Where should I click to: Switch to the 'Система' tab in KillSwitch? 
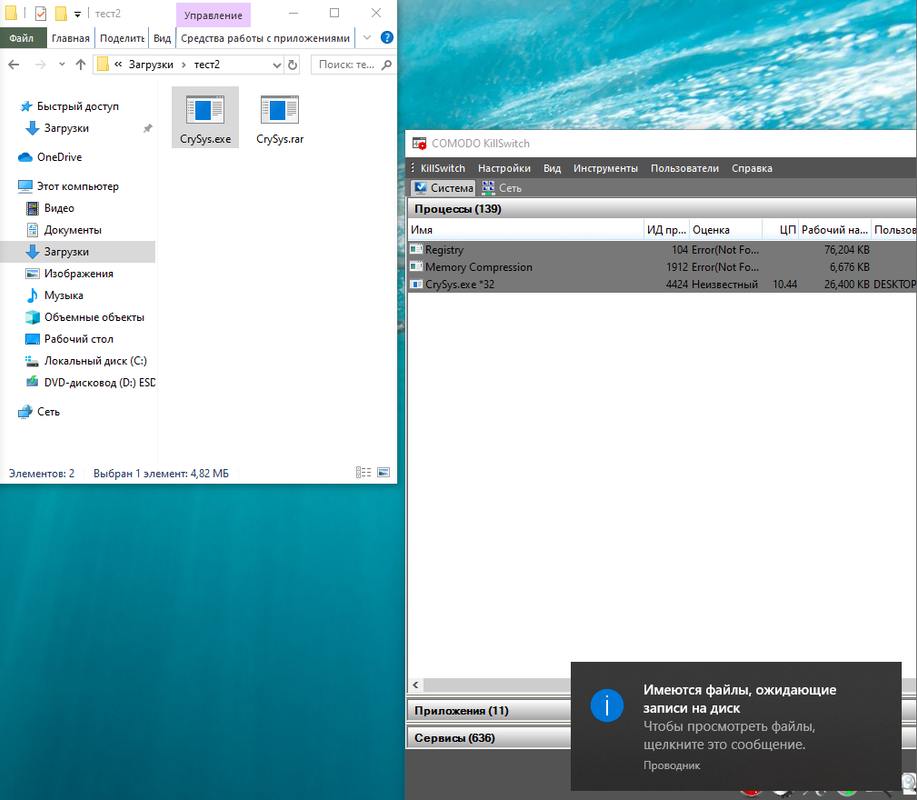pyautogui.click(x=444, y=188)
